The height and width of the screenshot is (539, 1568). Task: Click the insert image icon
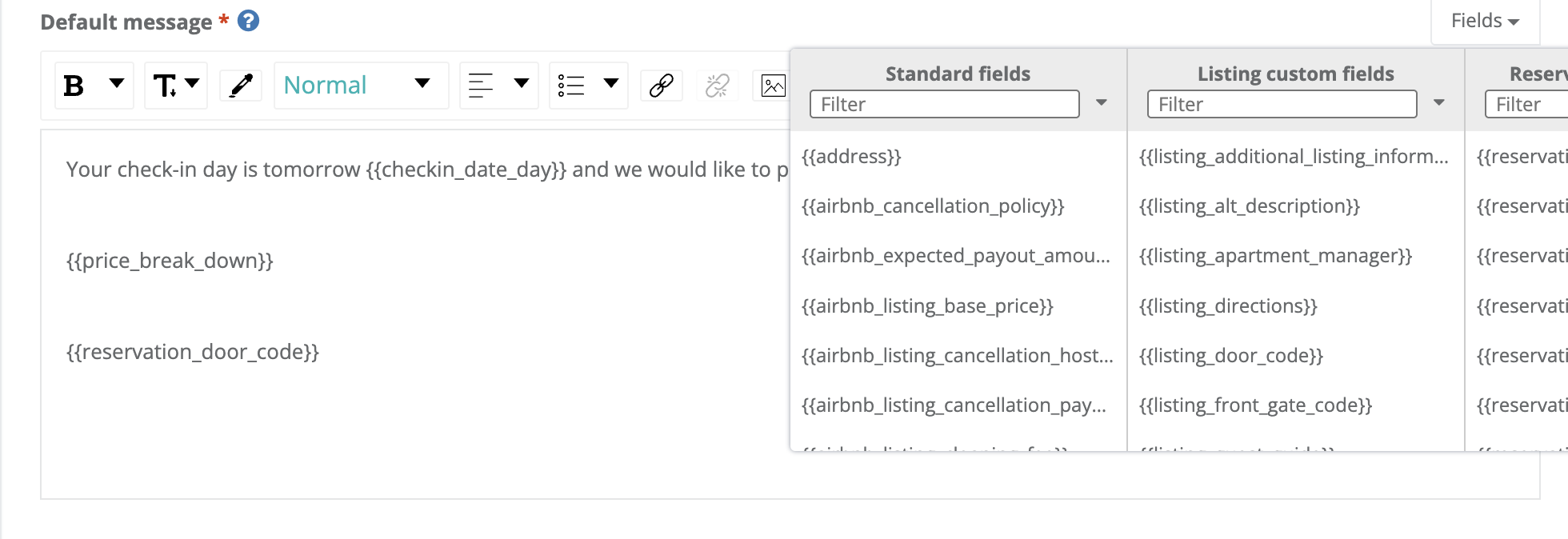[x=773, y=86]
